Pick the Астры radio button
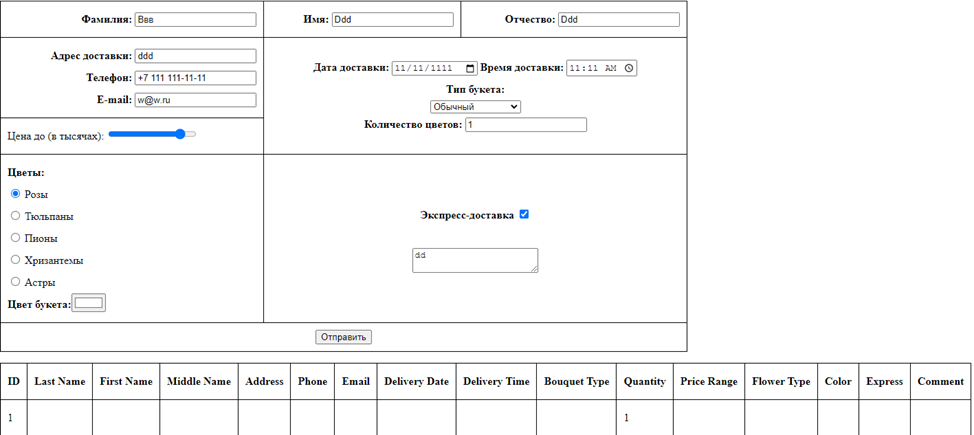Screen dimensions: 974x435 click(x=16, y=282)
